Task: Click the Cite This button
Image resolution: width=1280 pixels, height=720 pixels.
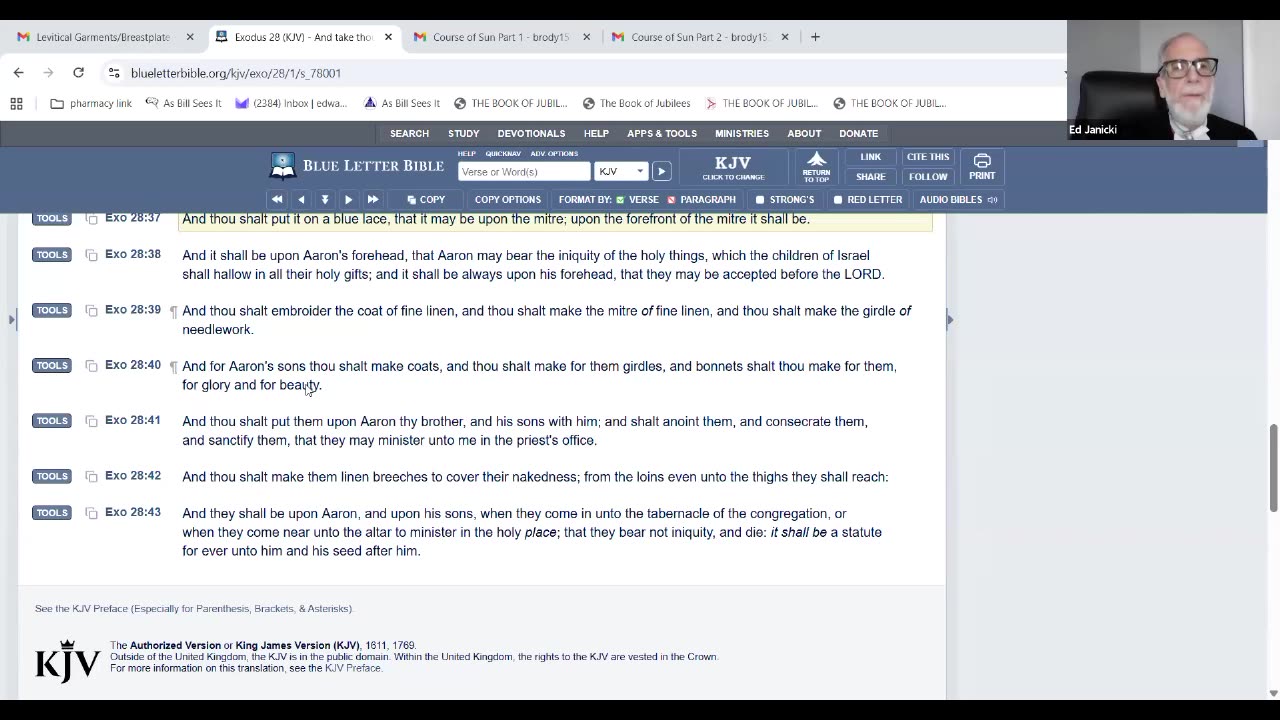Action: 928,157
